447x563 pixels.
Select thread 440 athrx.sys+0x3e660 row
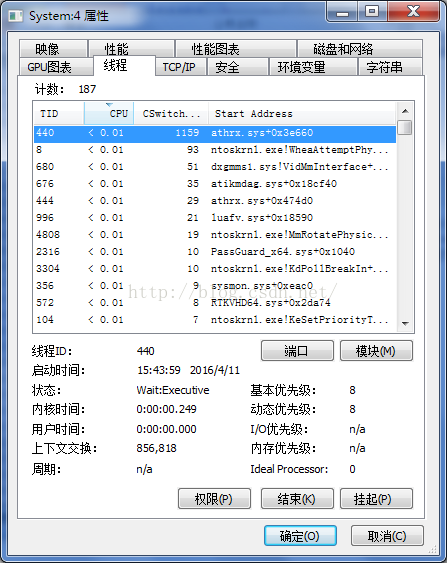[215, 133]
